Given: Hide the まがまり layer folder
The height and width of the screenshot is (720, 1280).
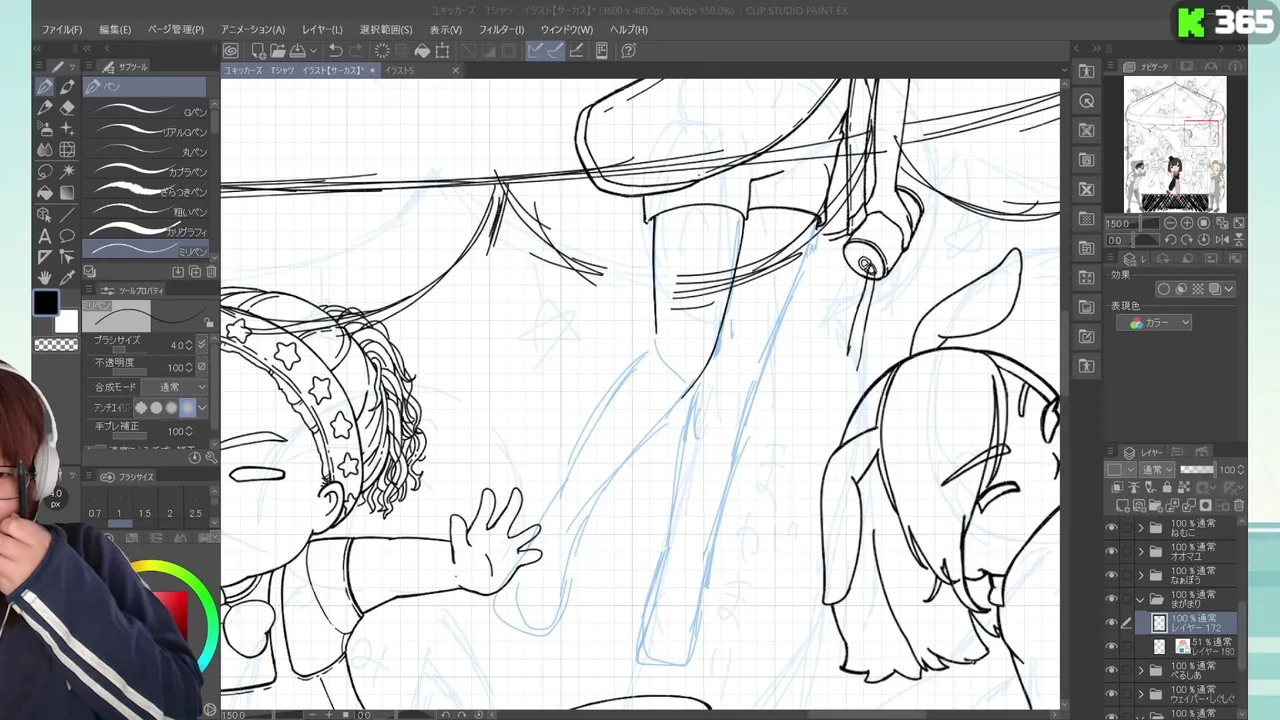Looking at the screenshot, I should click(x=1111, y=599).
